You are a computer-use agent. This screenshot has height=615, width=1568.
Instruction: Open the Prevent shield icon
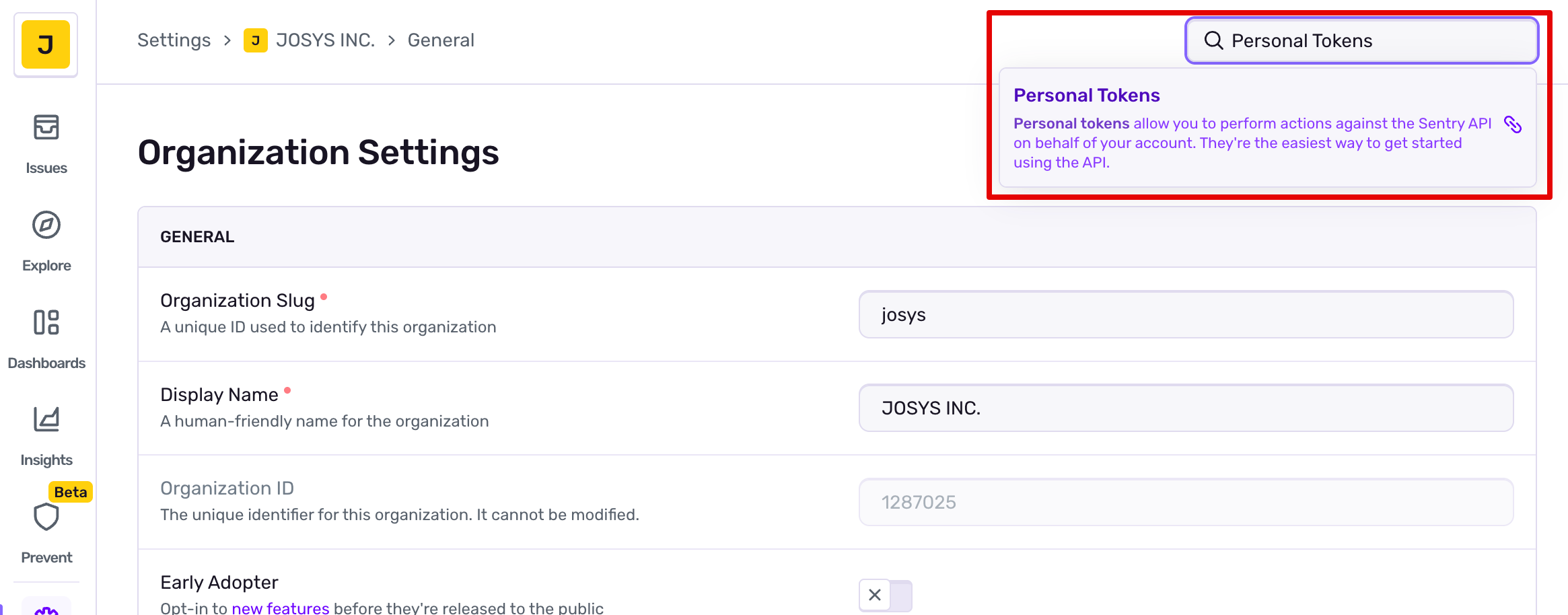pyautogui.click(x=46, y=517)
